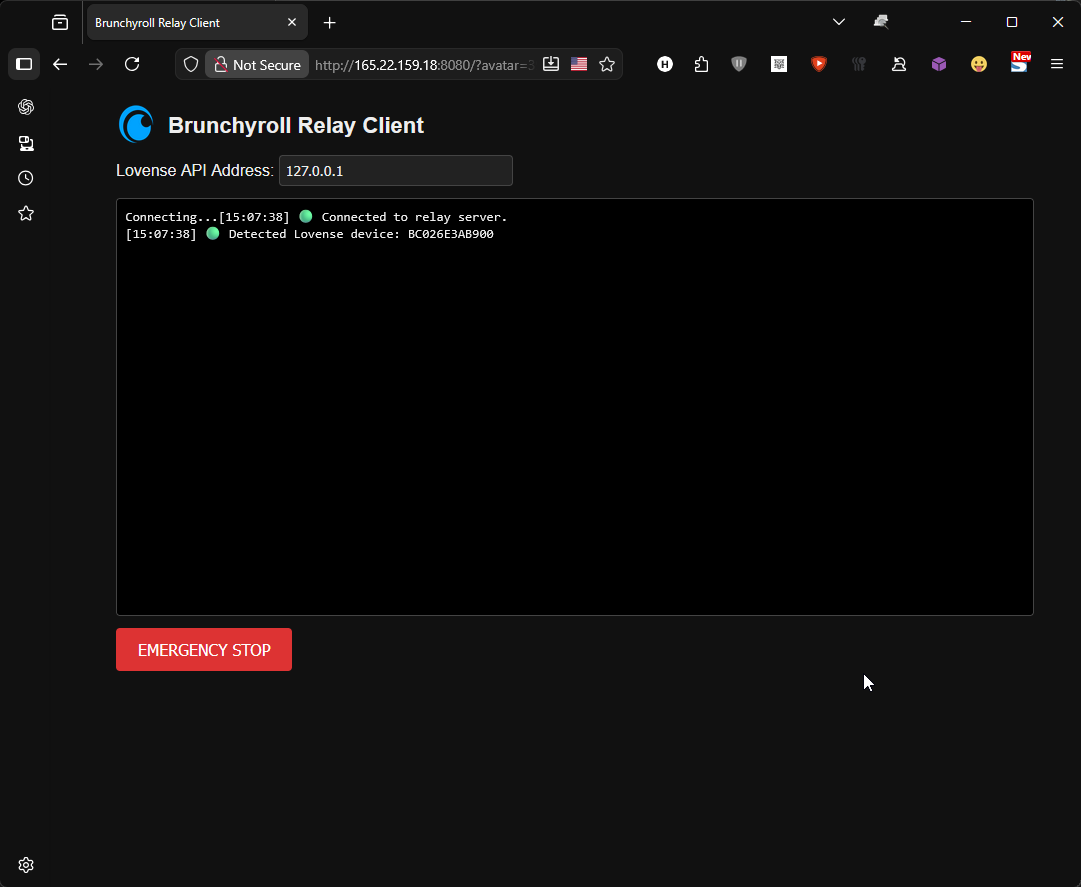Go back to the previous page

tap(60, 64)
